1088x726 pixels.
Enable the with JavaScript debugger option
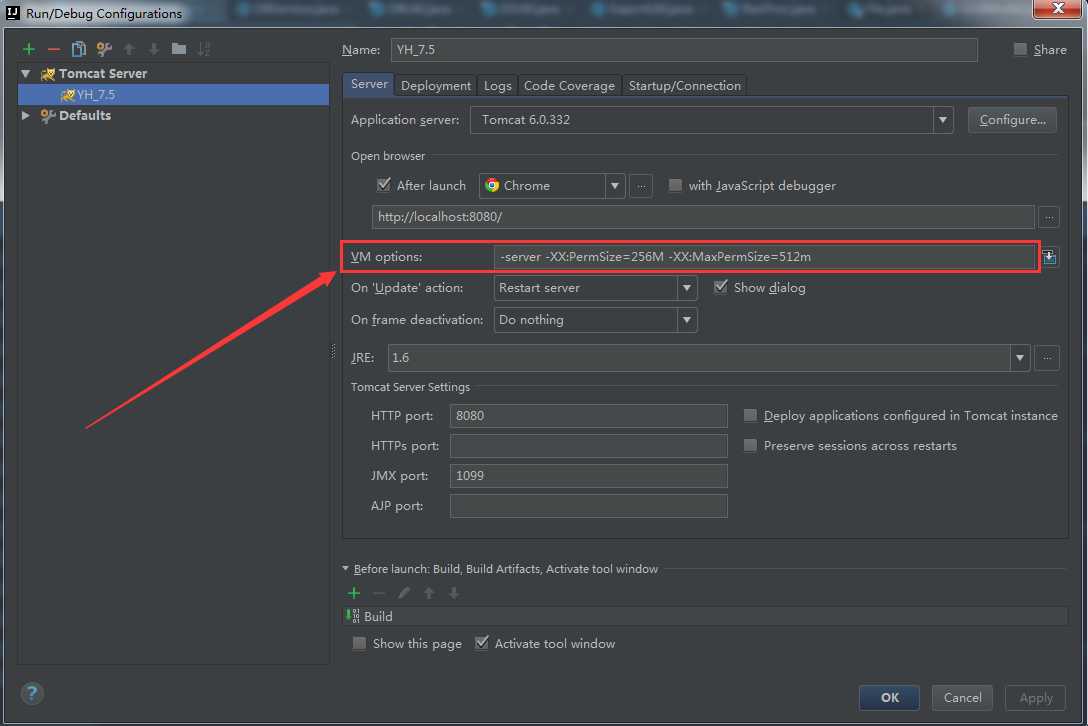[x=674, y=185]
